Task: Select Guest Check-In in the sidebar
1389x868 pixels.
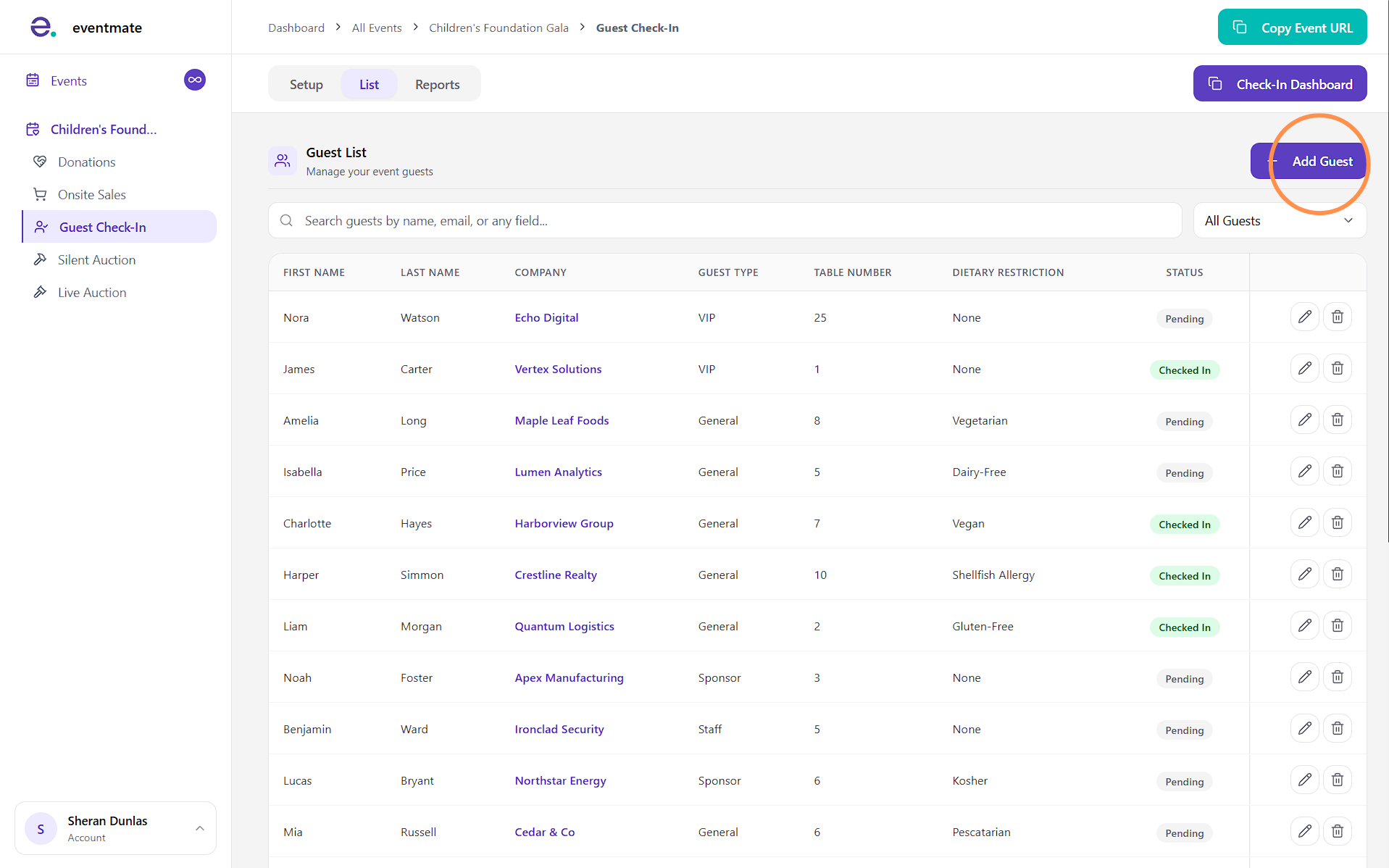Action: point(120,227)
